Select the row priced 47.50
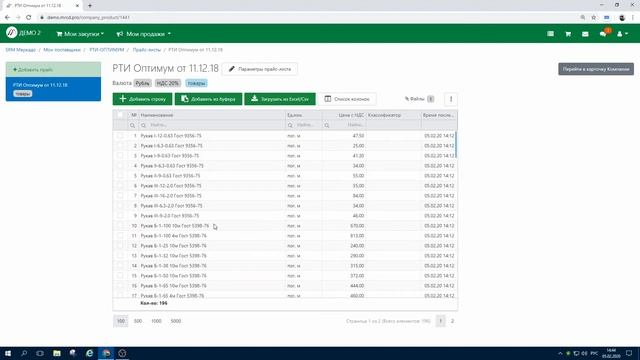Viewport: 640px width, 360px height. (x=285, y=136)
